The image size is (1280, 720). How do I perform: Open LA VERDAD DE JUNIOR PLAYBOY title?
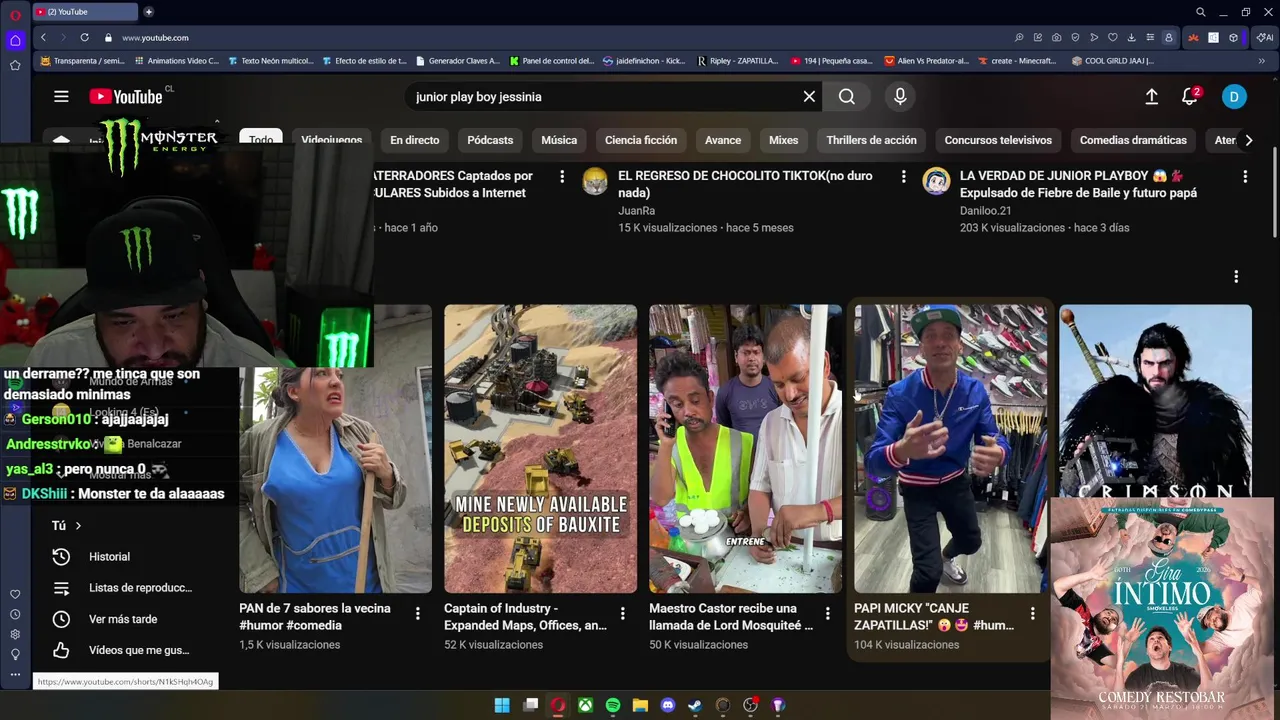[x=1078, y=184]
